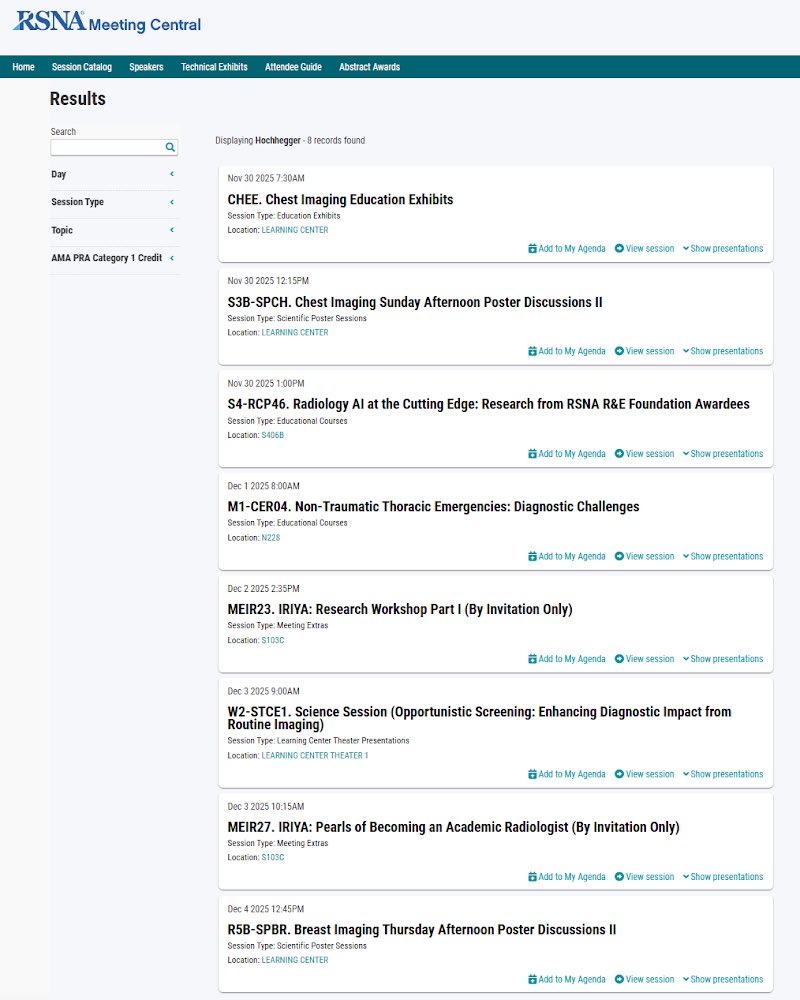800x1000 pixels.
Task: View session M1-CER04 Non-Traumatic Thoracic Emergencies
Action: coord(644,557)
